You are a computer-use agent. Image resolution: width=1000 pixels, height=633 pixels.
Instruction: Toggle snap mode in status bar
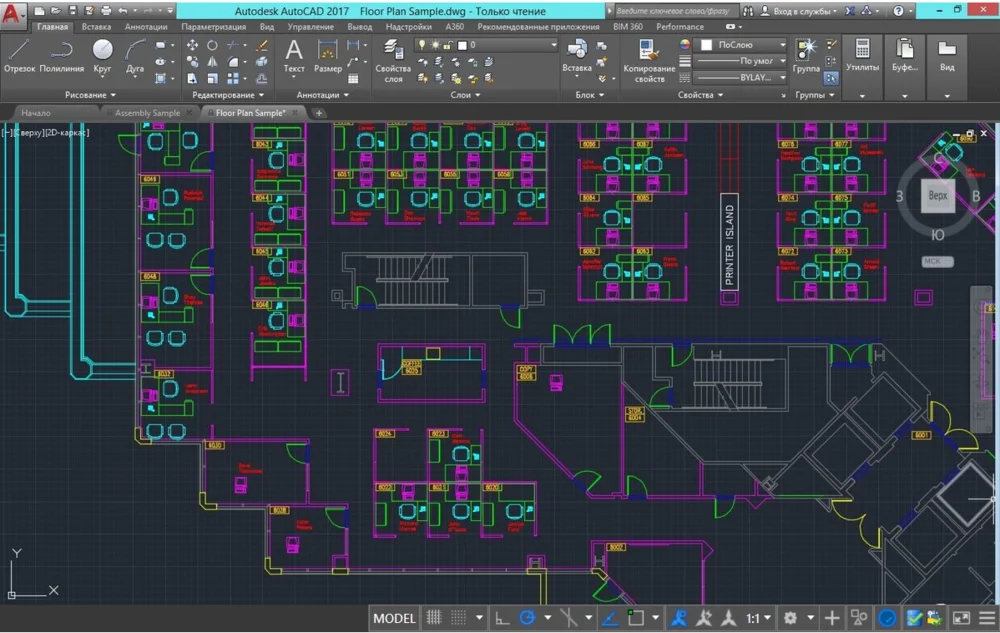pyautogui.click(x=459, y=618)
